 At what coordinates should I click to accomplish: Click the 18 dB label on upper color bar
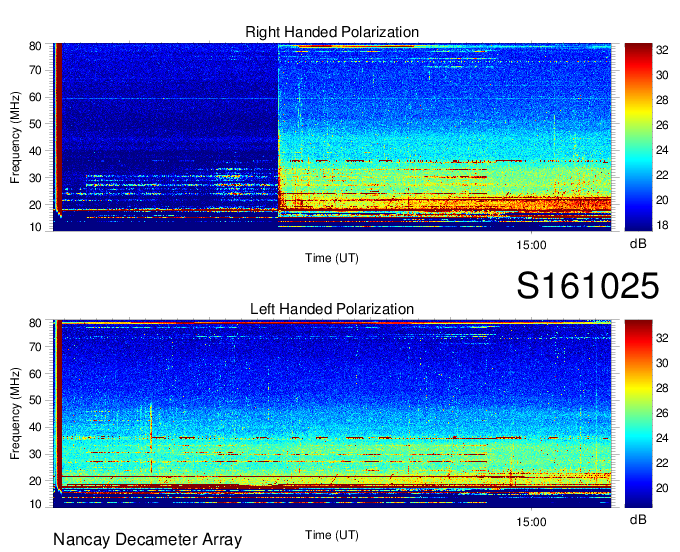click(662, 225)
